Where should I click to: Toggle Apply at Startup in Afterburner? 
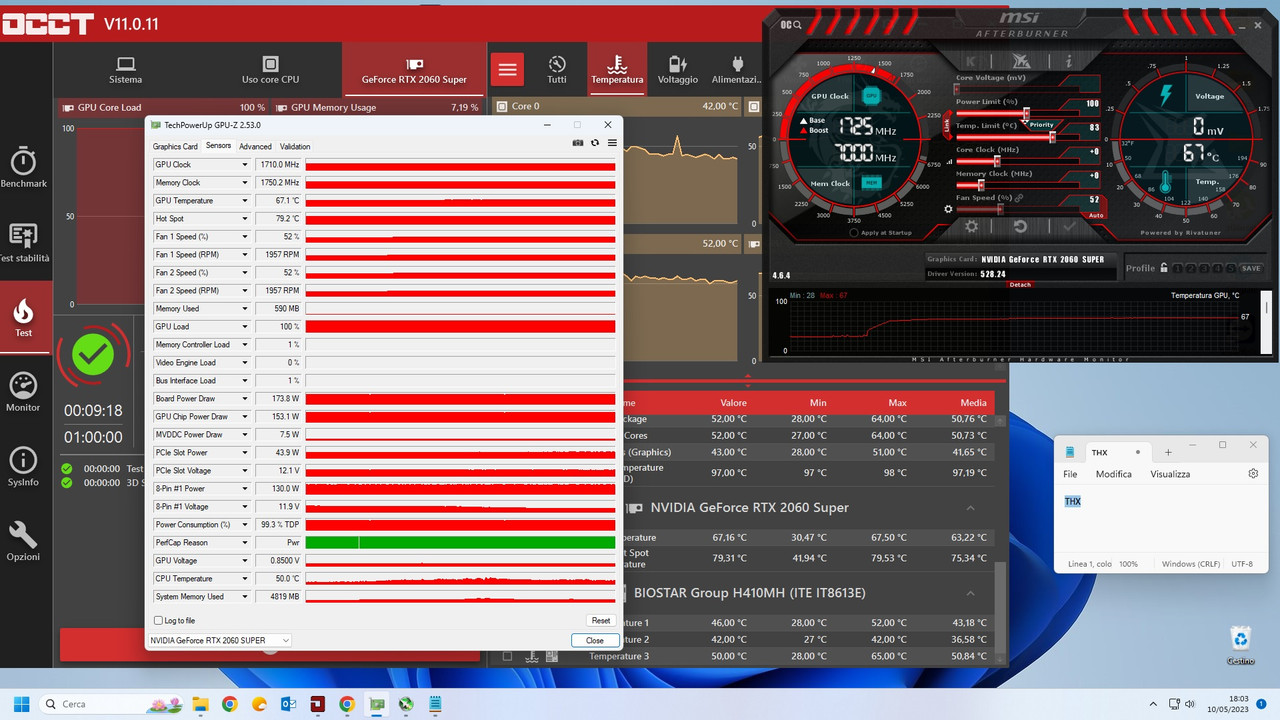[853, 233]
